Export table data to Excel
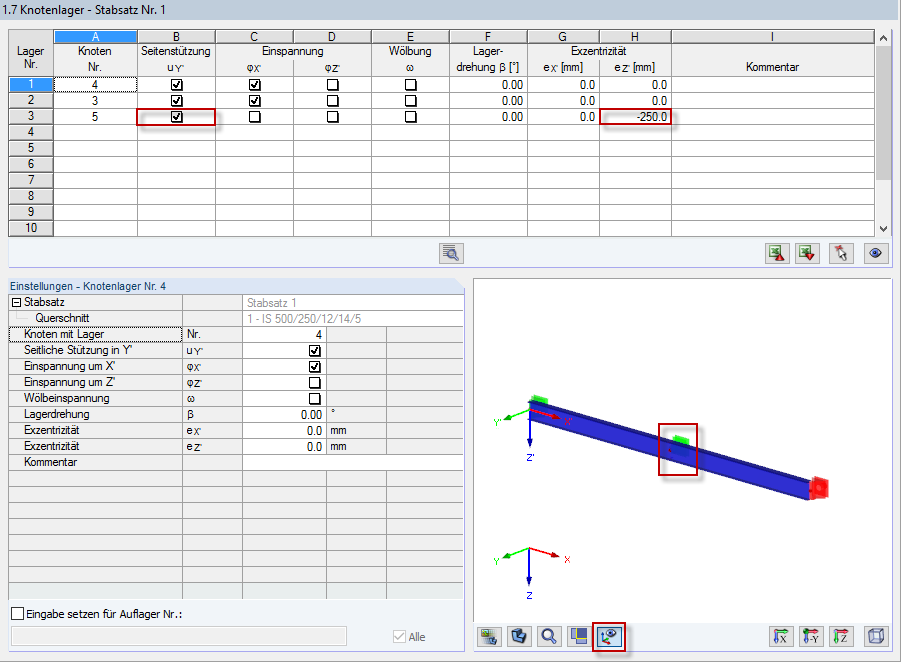Image resolution: width=901 pixels, height=662 pixels. tap(778, 253)
